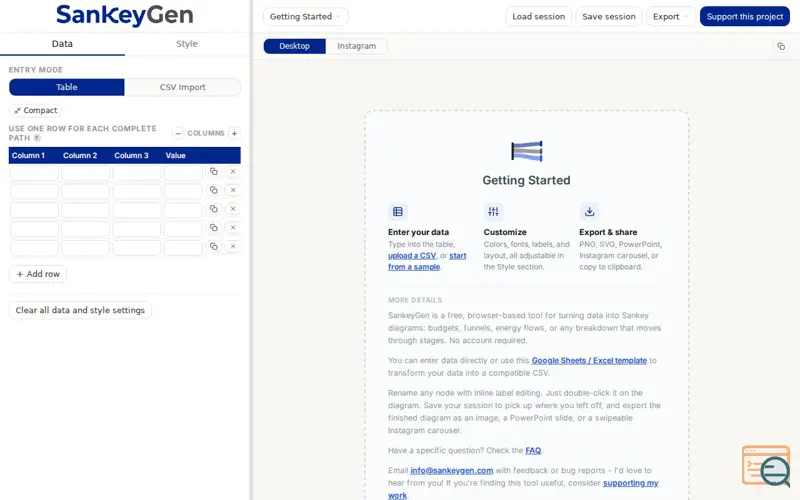Screen dimensions: 800x500
Task: Click the info@sankeygen.com email link
Action: [452, 470]
